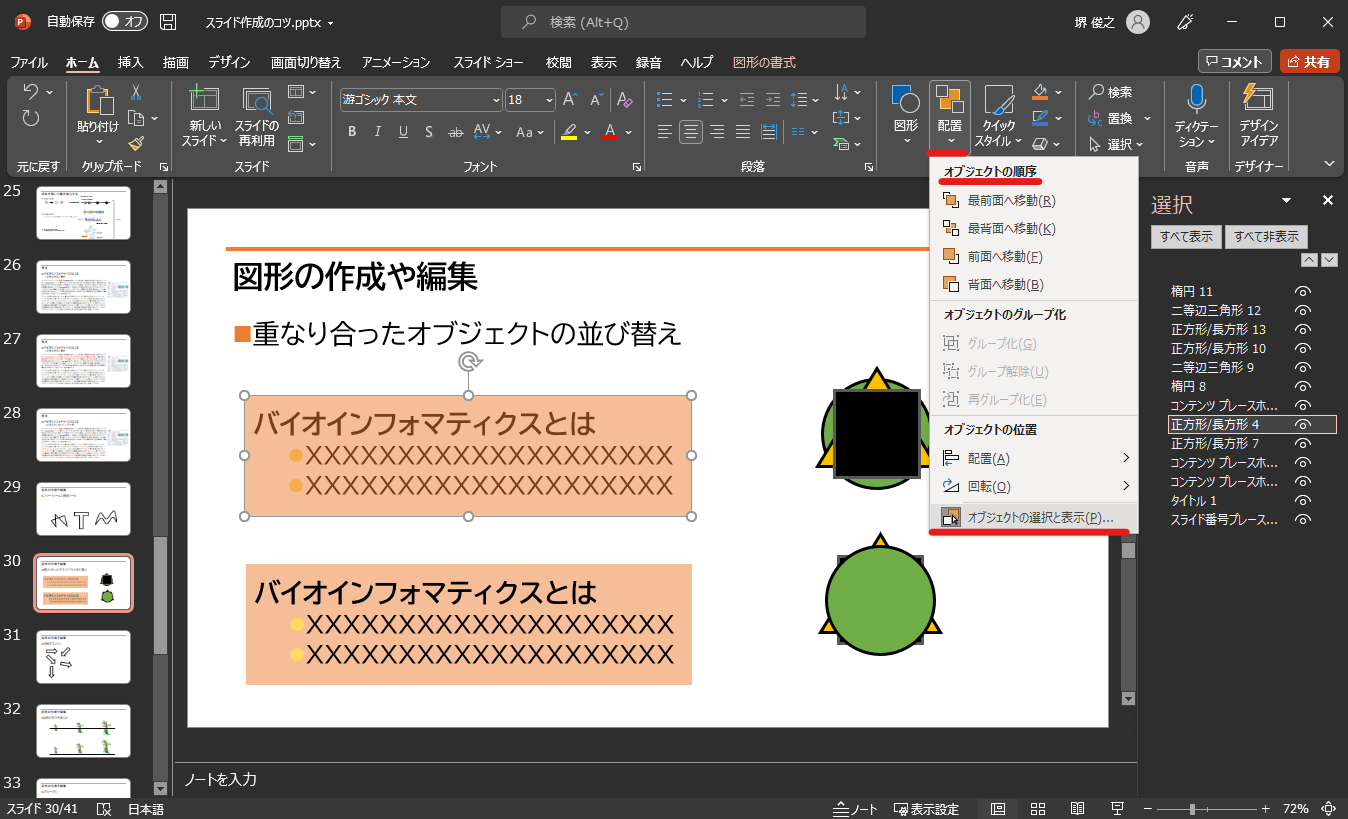Click Clear all formatting icon
Screen dimensions: 1348x819
click(x=625, y=100)
